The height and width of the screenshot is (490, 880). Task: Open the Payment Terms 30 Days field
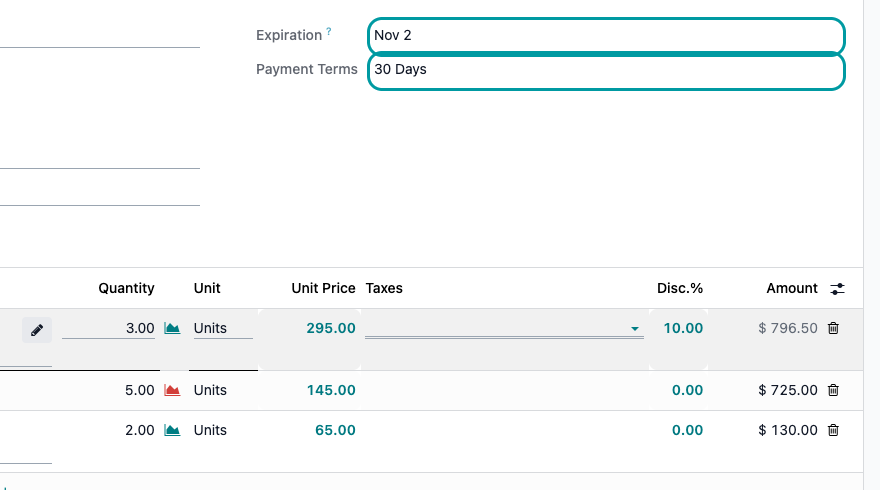pos(606,71)
